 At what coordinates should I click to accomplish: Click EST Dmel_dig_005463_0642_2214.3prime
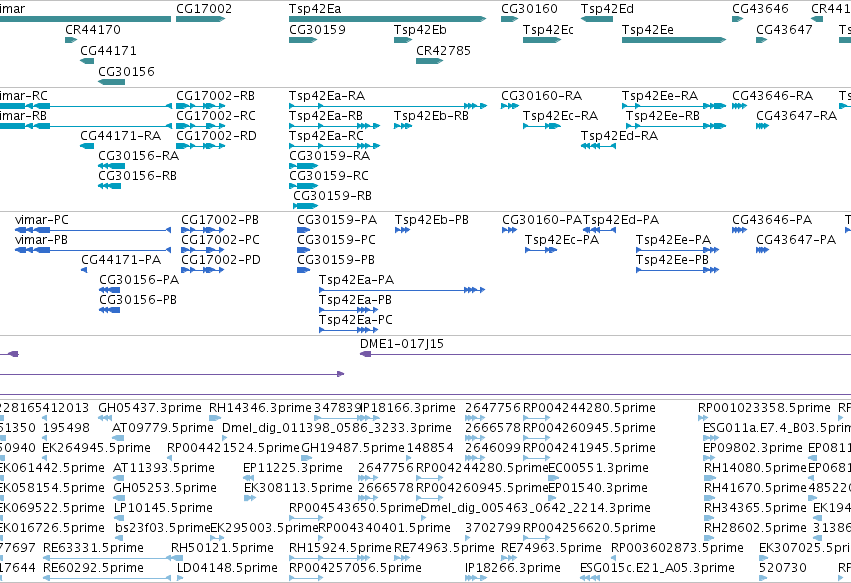(536, 508)
